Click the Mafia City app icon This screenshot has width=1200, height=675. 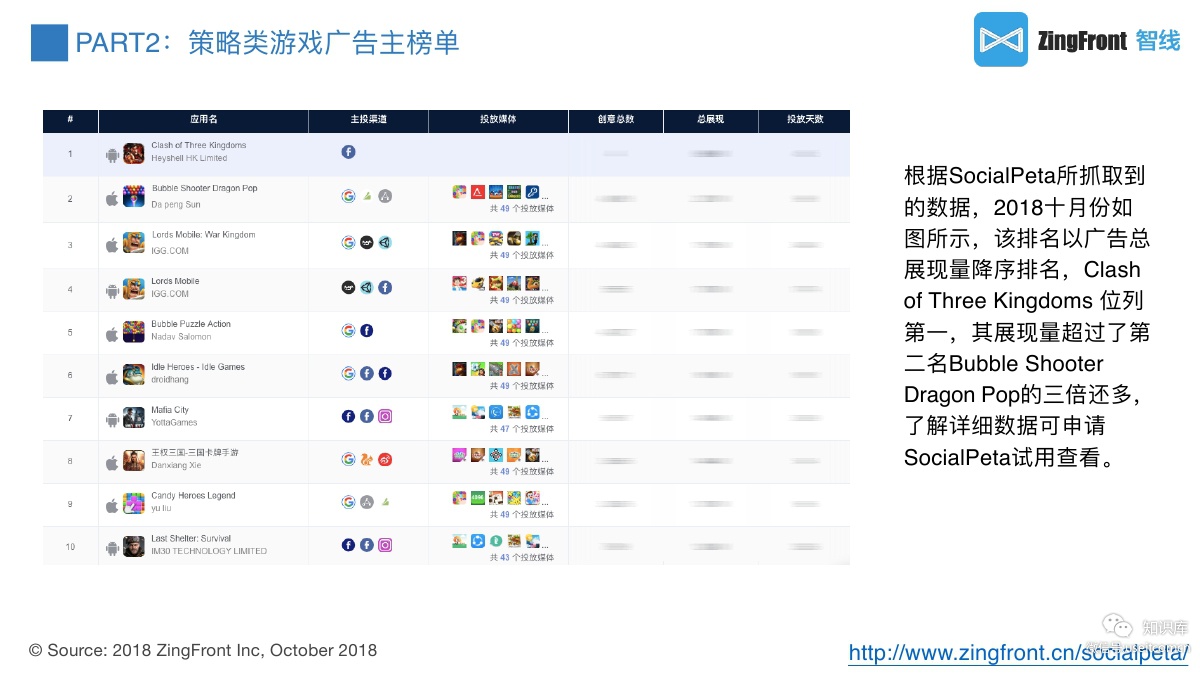(x=134, y=418)
